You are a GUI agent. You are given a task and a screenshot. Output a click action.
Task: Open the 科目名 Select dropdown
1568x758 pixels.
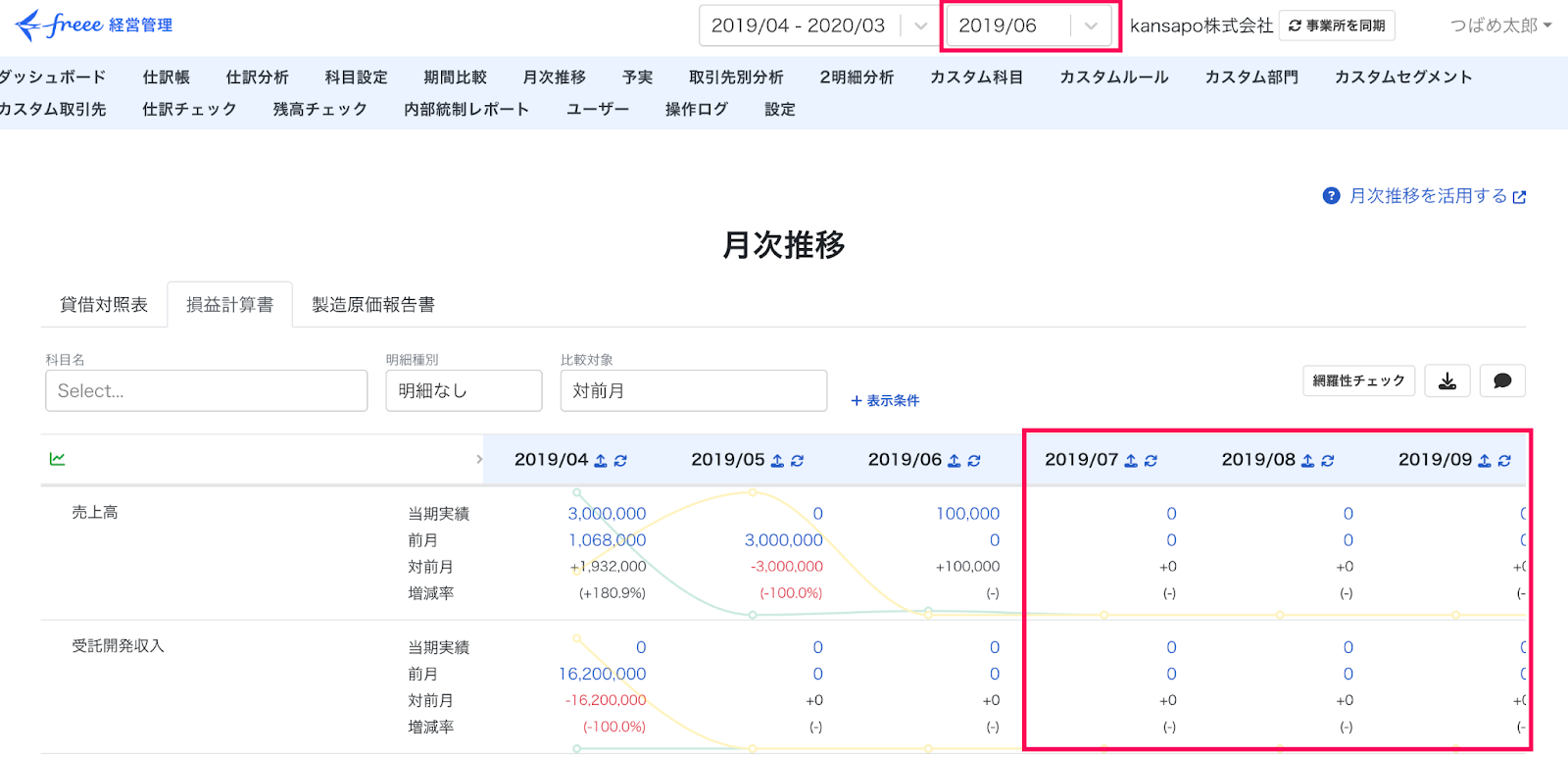[x=206, y=390]
